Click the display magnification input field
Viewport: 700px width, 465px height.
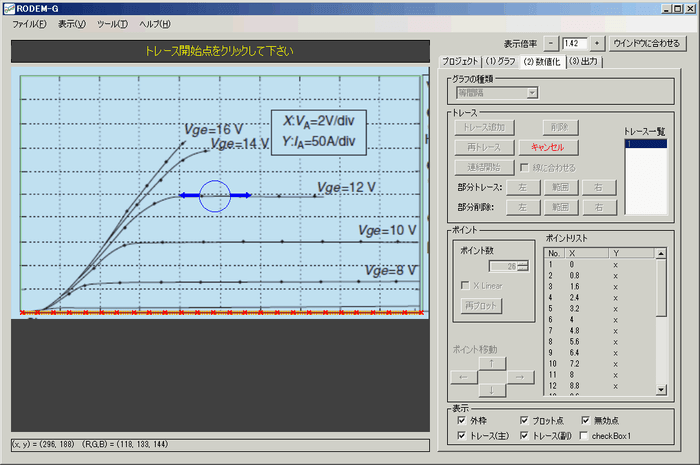575,43
